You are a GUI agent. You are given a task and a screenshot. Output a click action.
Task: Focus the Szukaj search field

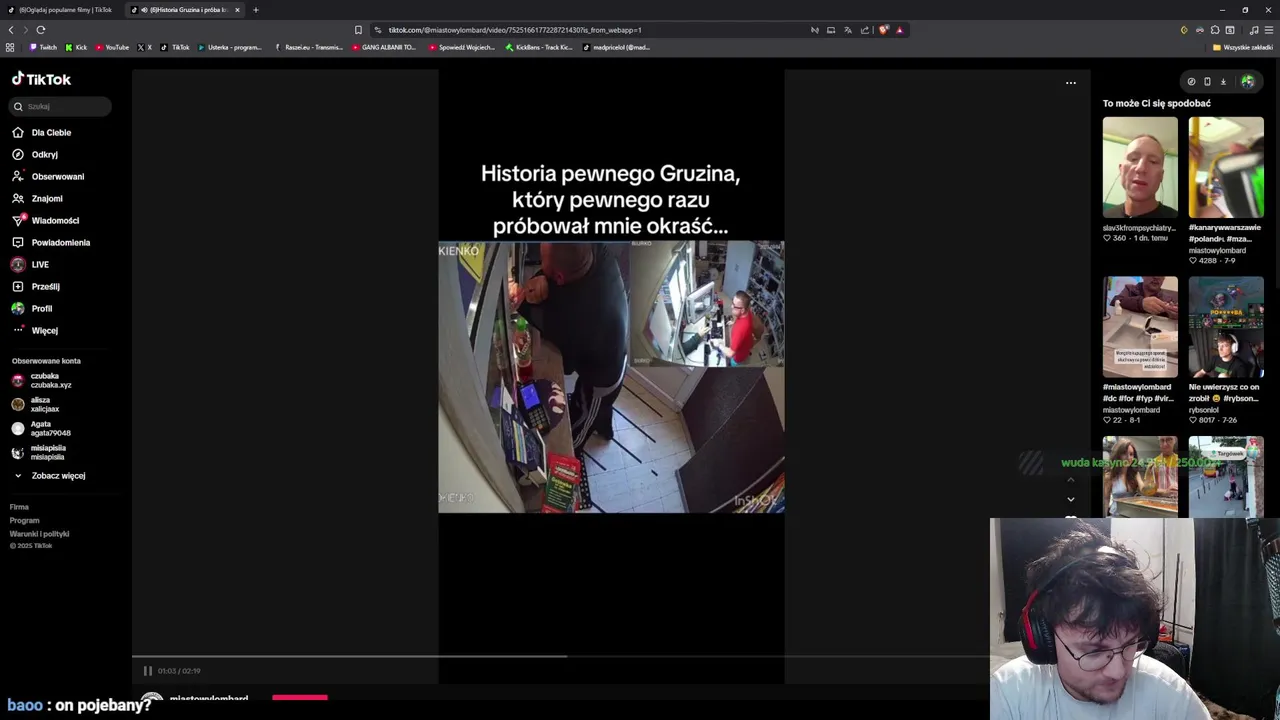tap(62, 106)
